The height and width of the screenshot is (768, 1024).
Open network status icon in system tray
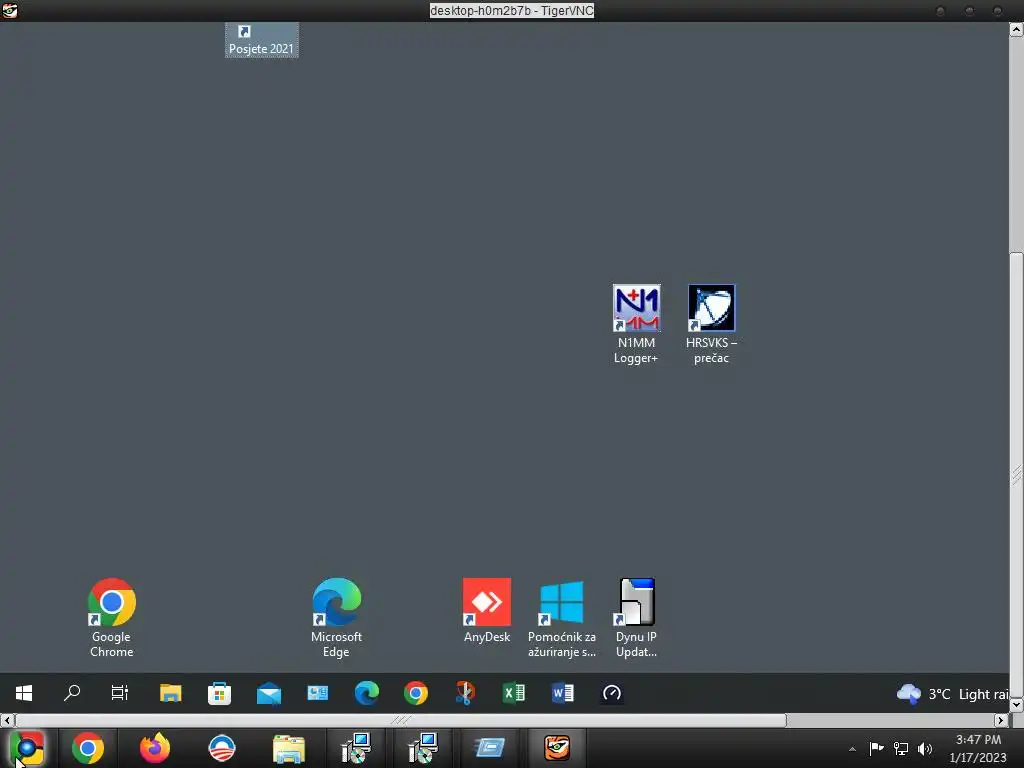(x=901, y=748)
